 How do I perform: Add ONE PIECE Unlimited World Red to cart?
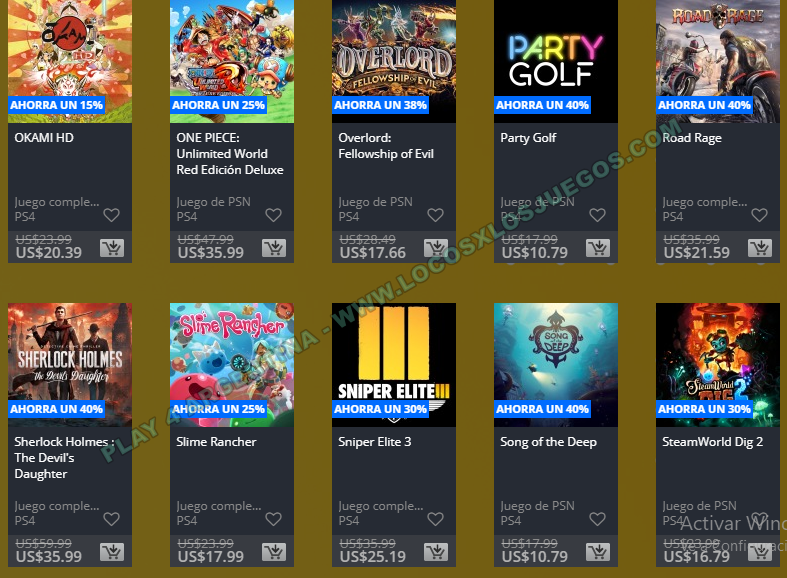coord(274,248)
